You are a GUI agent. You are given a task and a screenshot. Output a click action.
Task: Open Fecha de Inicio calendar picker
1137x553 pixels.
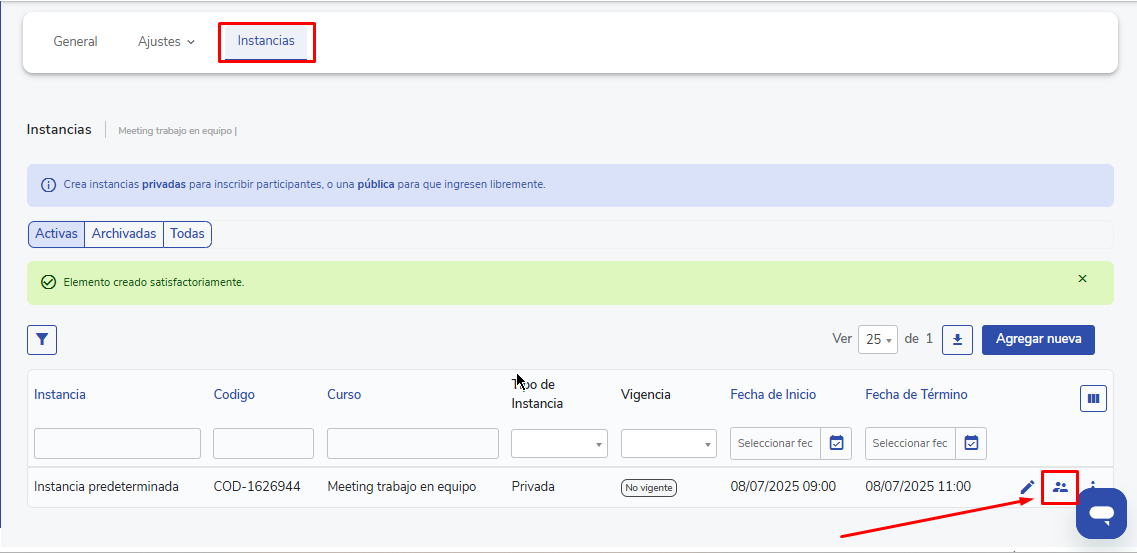(x=837, y=443)
